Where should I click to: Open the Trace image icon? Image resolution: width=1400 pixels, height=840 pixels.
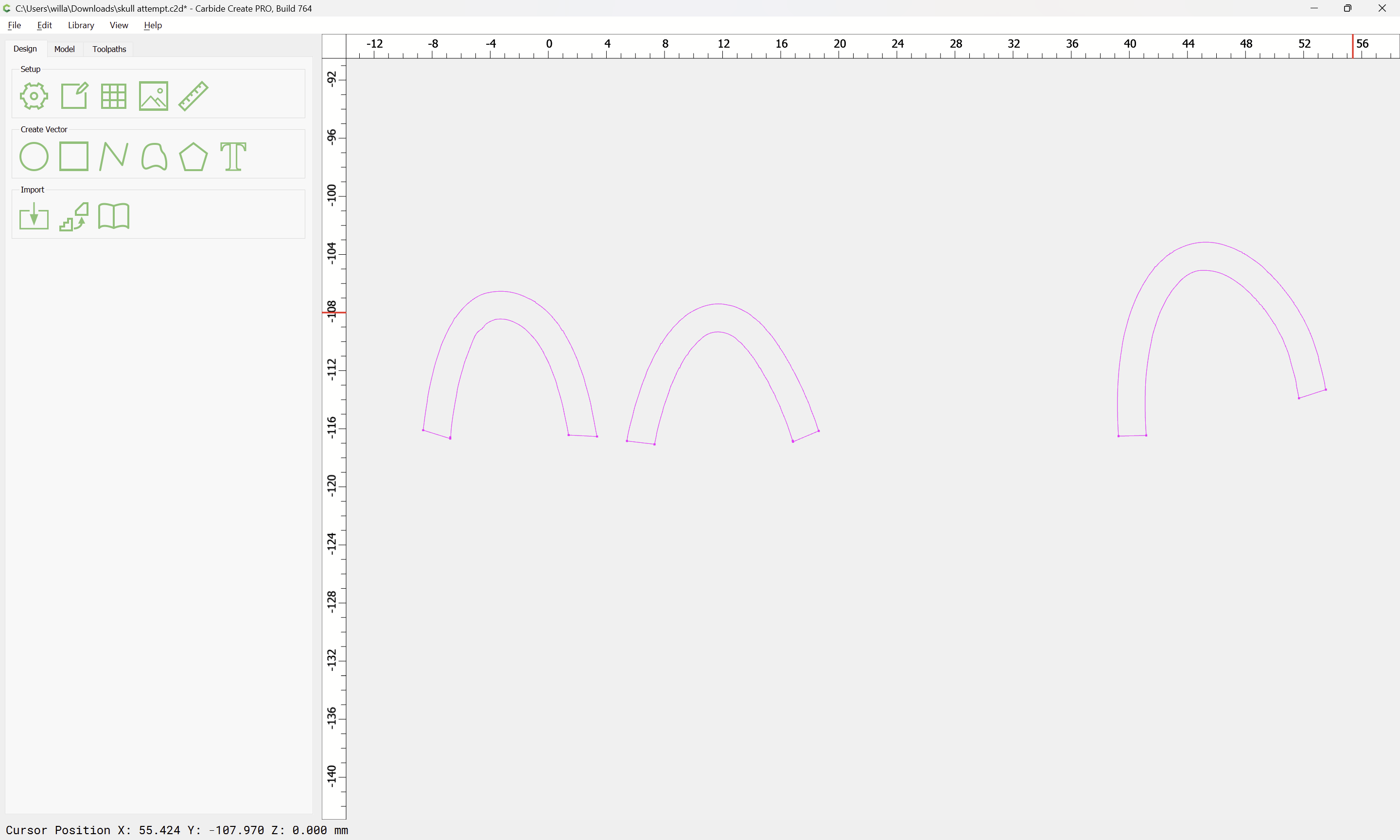tap(74, 216)
